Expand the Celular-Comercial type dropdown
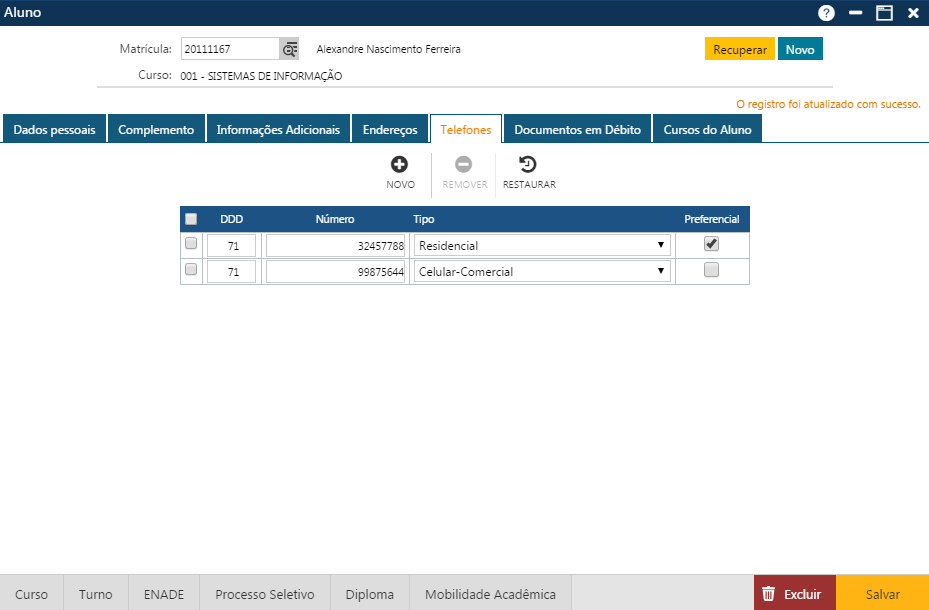This screenshot has height=610, width=929. pyautogui.click(x=541, y=271)
